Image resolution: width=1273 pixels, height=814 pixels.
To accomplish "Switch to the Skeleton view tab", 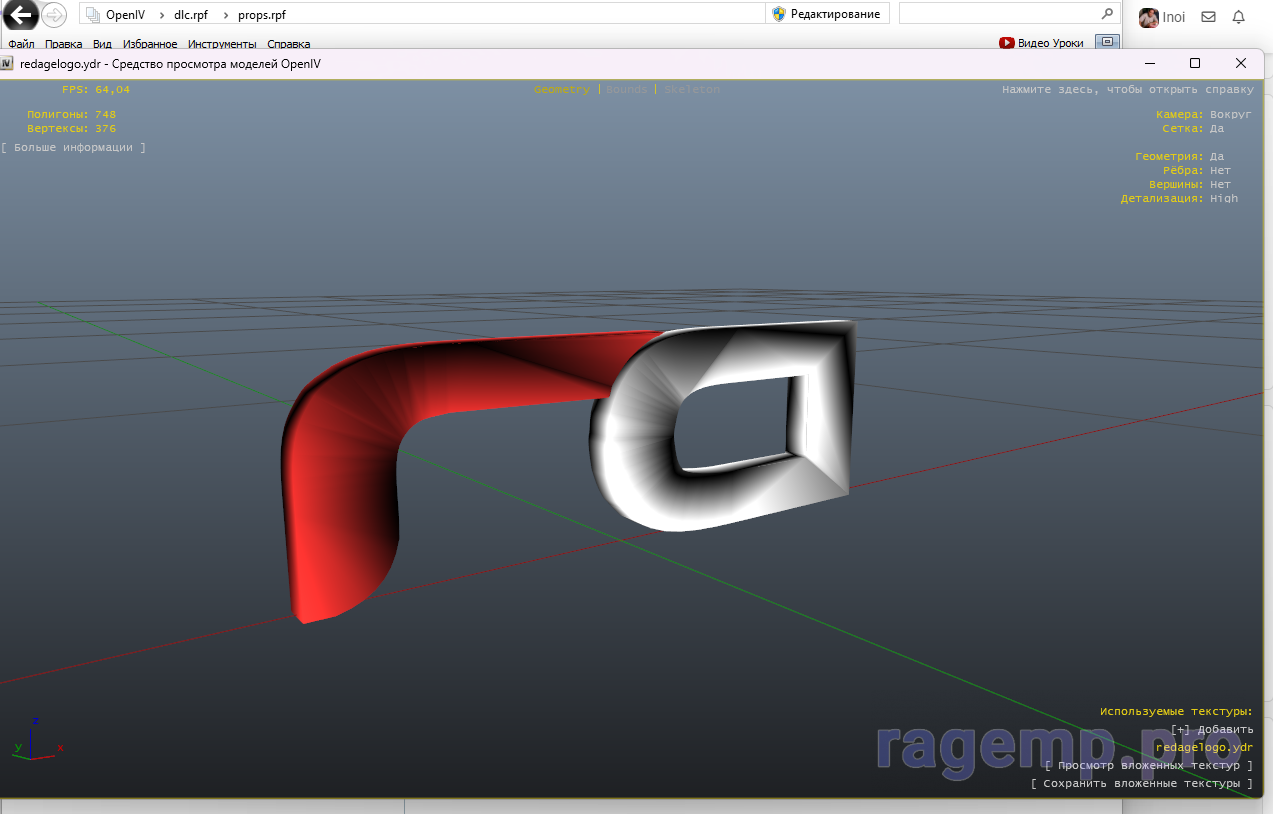I will [x=692, y=89].
